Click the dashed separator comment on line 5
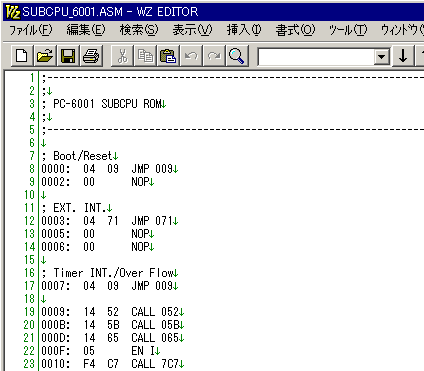This screenshot has width=424, height=371. [233, 130]
